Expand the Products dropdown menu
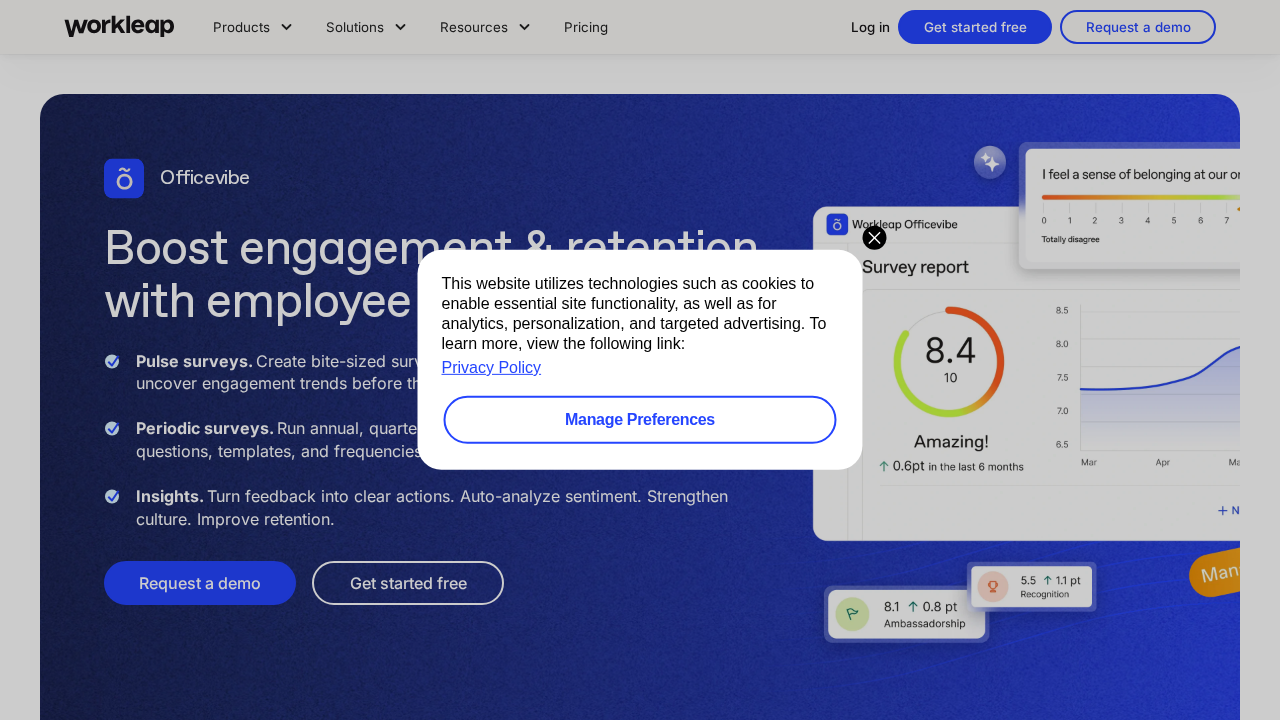The image size is (1280, 720). click(252, 27)
